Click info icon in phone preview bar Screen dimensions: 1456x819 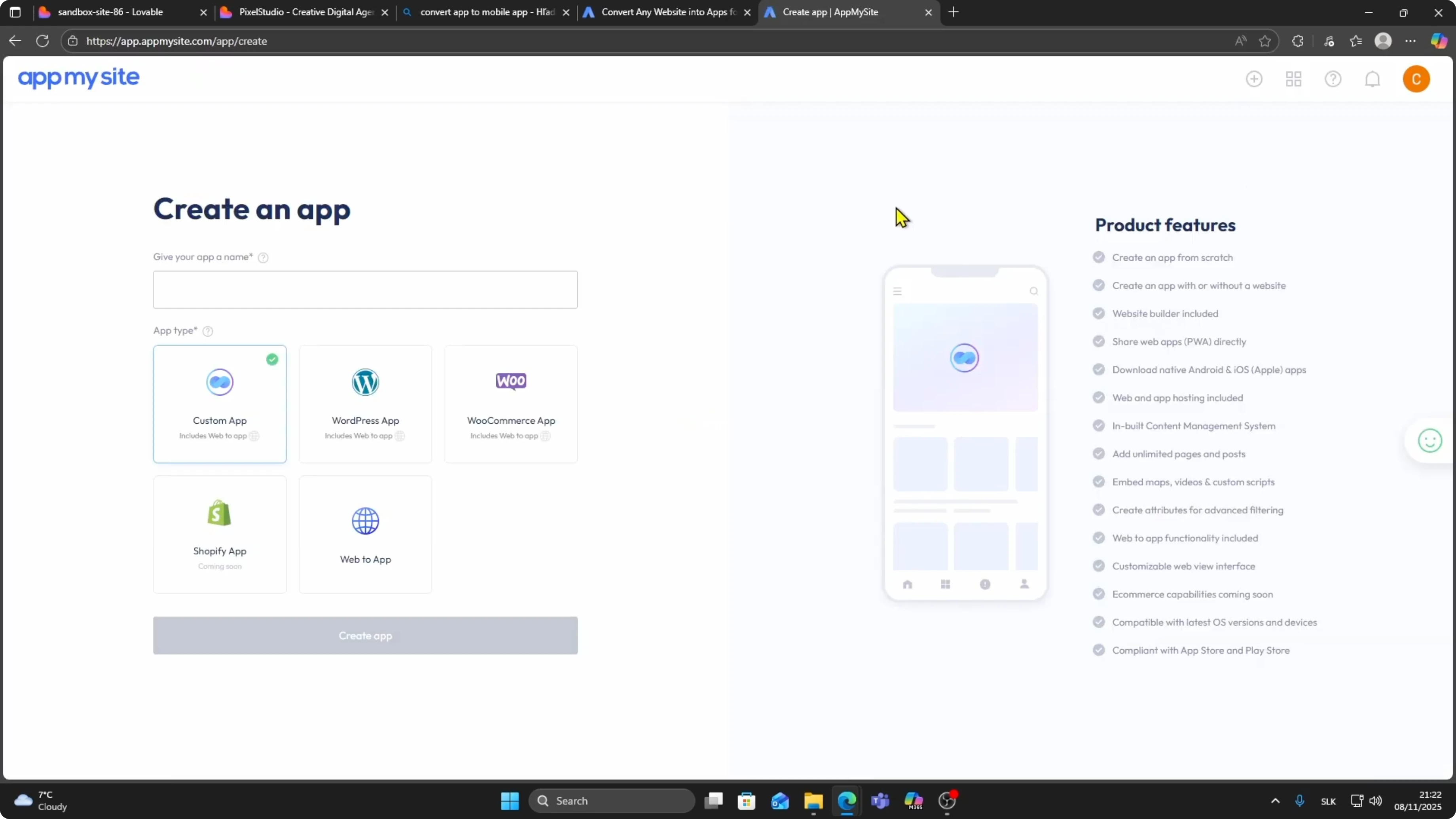(985, 584)
